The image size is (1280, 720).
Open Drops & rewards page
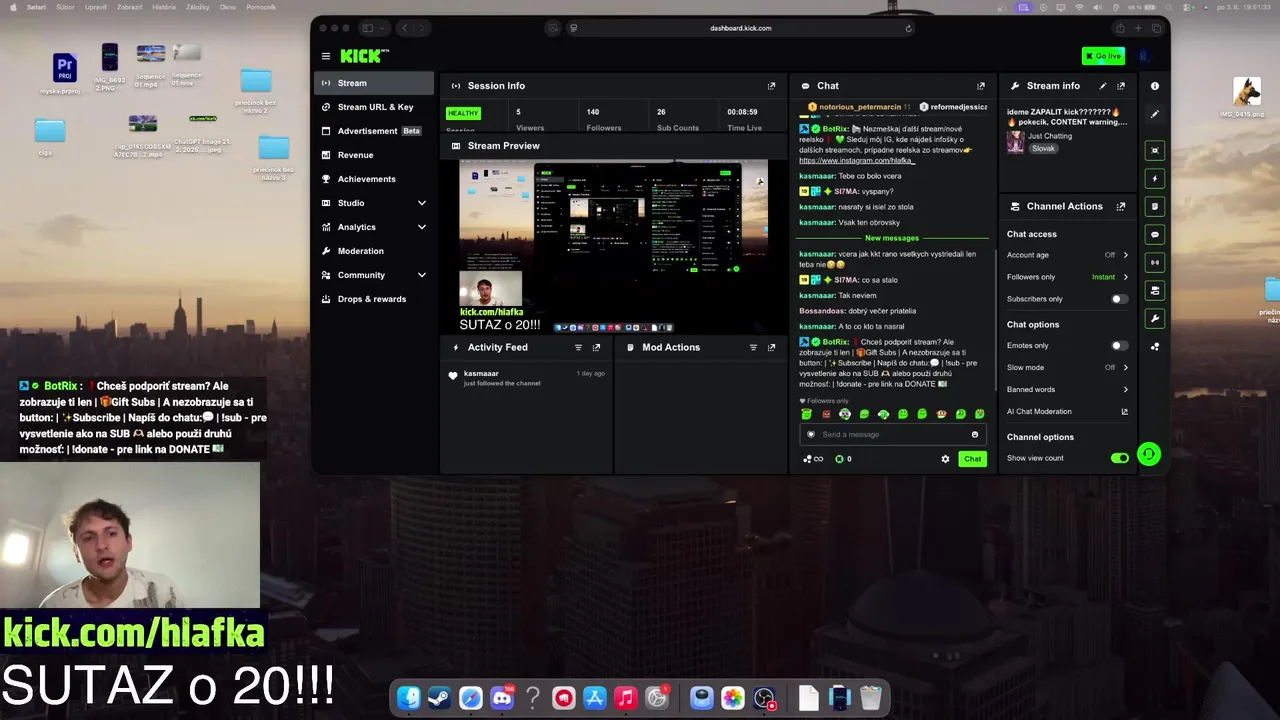374,299
